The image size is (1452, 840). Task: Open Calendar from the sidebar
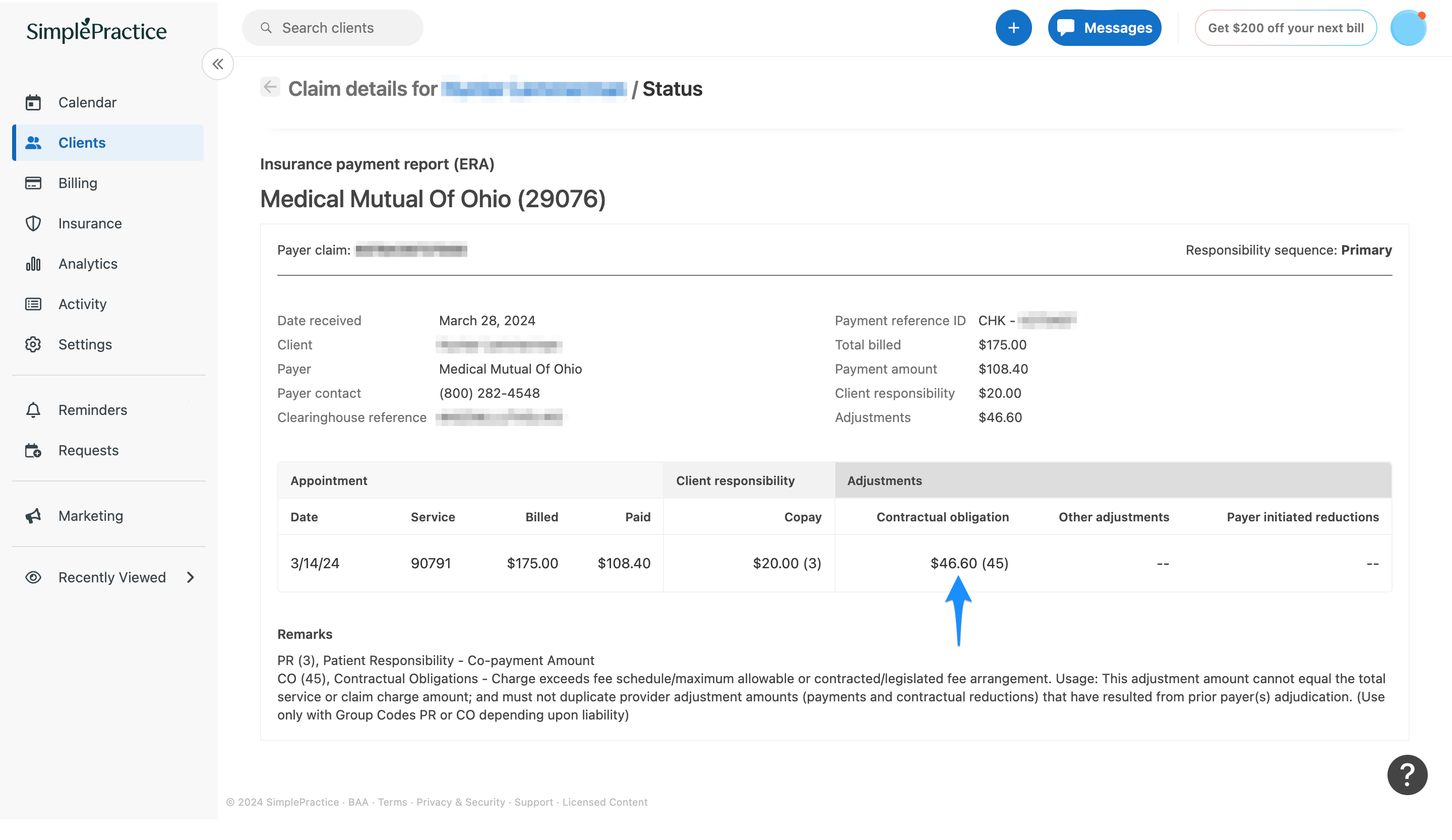[108, 102]
